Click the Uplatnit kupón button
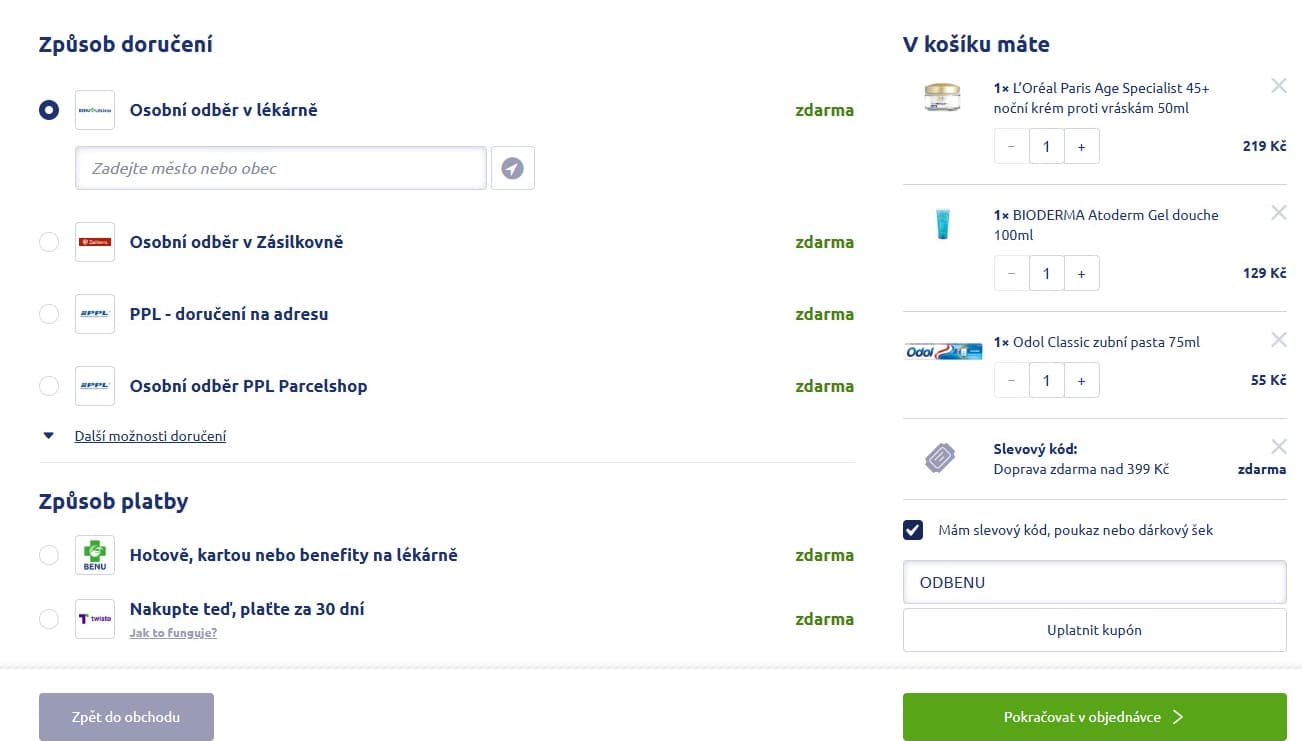1302x741 pixels. 1094,630
